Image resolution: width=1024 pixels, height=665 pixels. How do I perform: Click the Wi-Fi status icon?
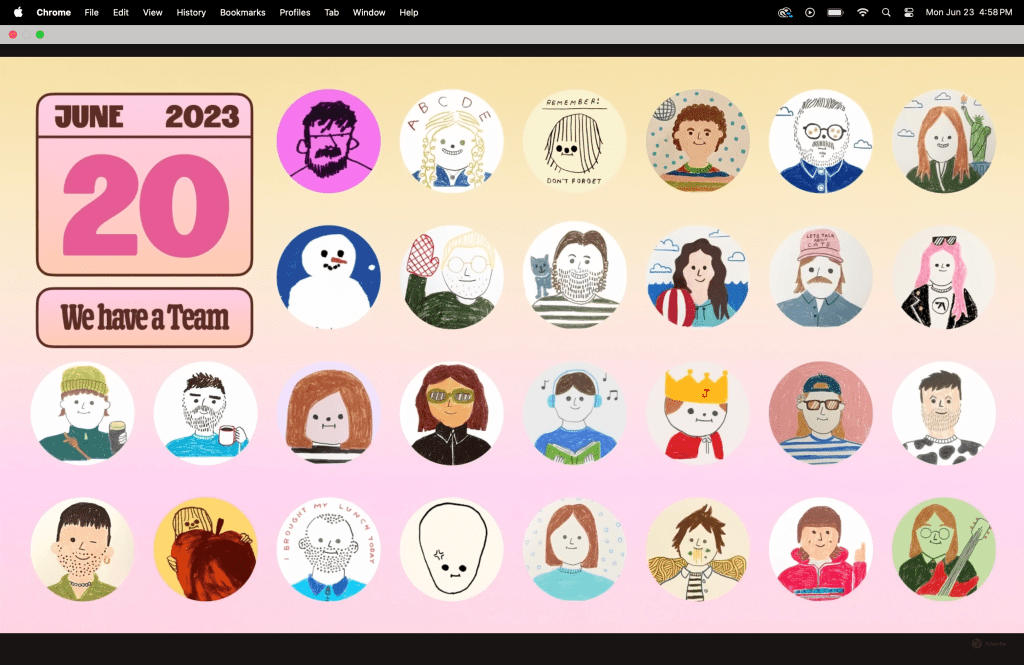click(862, 13)
